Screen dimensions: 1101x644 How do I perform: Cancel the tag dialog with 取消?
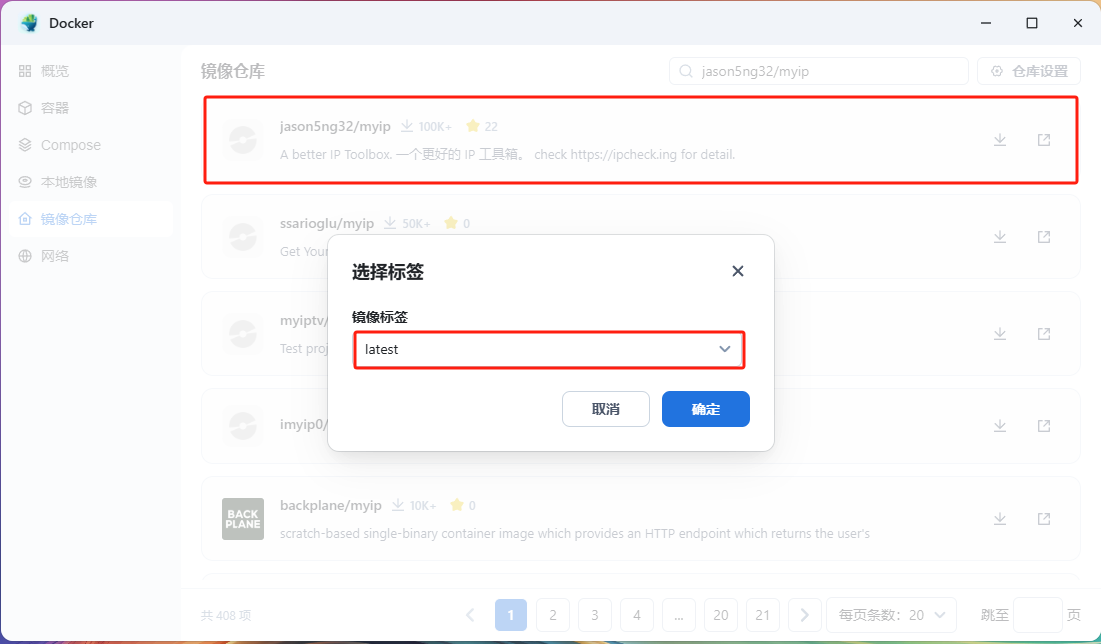tap(605, 409)
